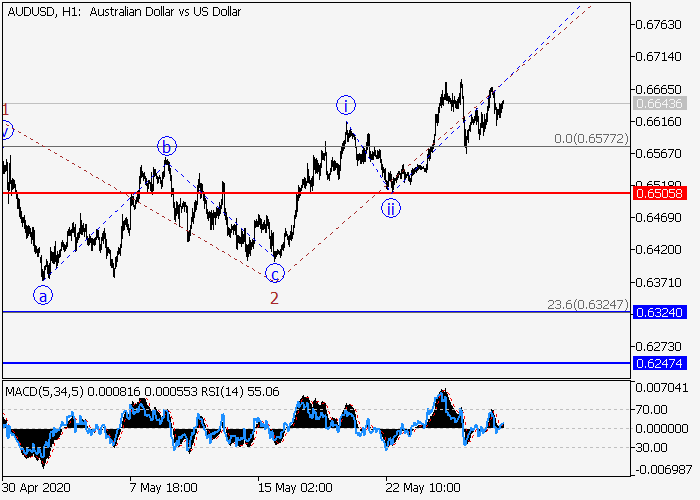Select the wave '1' label at left edge
The width and height of the screenshot is (700, 500).
5,108
